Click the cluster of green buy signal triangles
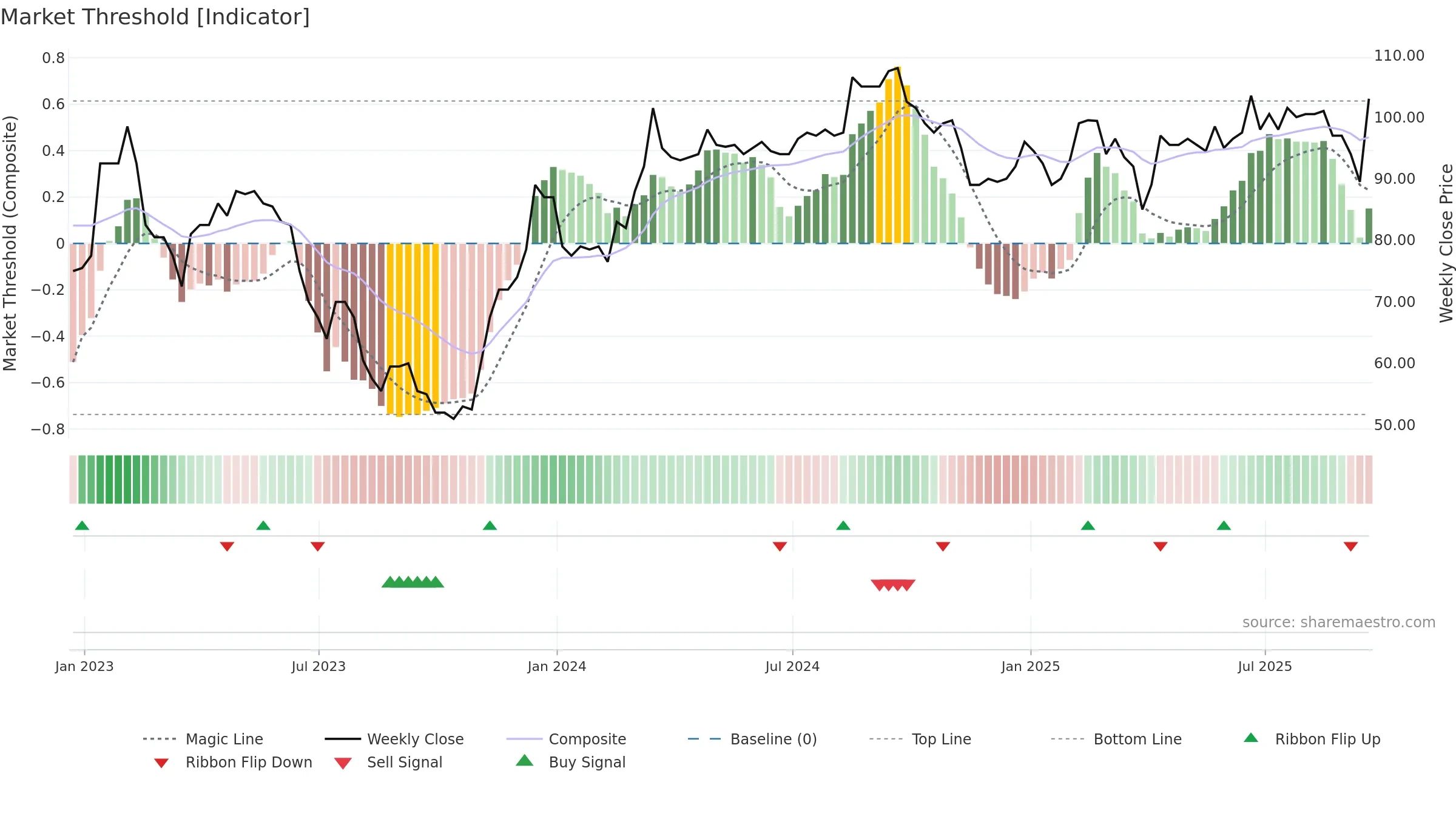Screen dimensions: 1456x819 tap(413, 582)
